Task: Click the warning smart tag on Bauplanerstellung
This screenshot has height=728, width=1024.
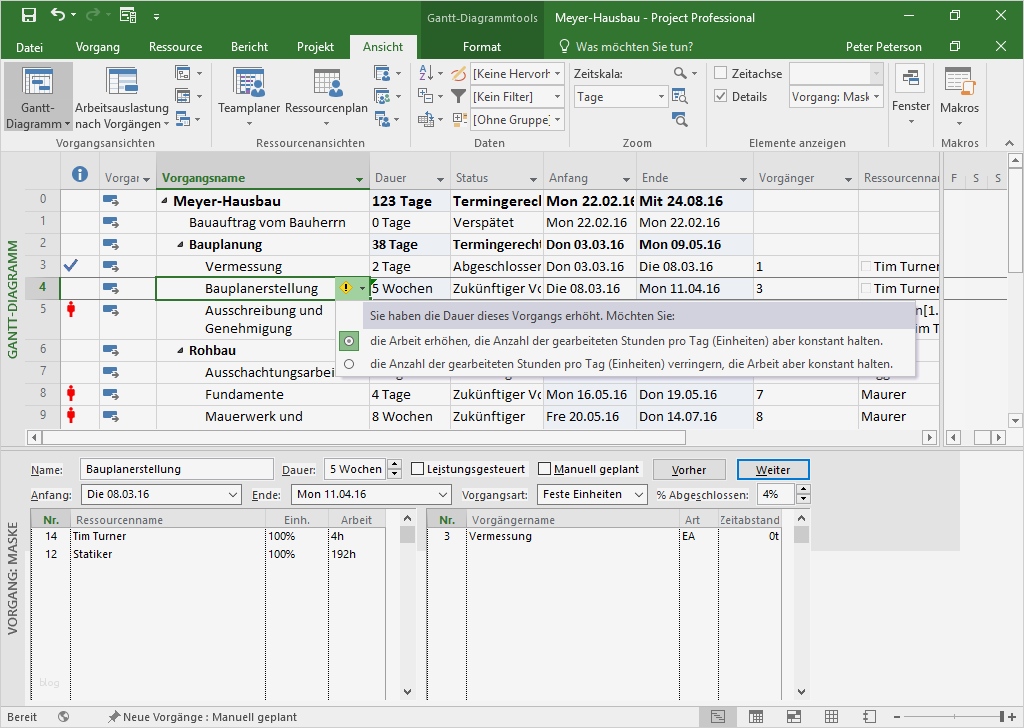Action: click(345, 288)
